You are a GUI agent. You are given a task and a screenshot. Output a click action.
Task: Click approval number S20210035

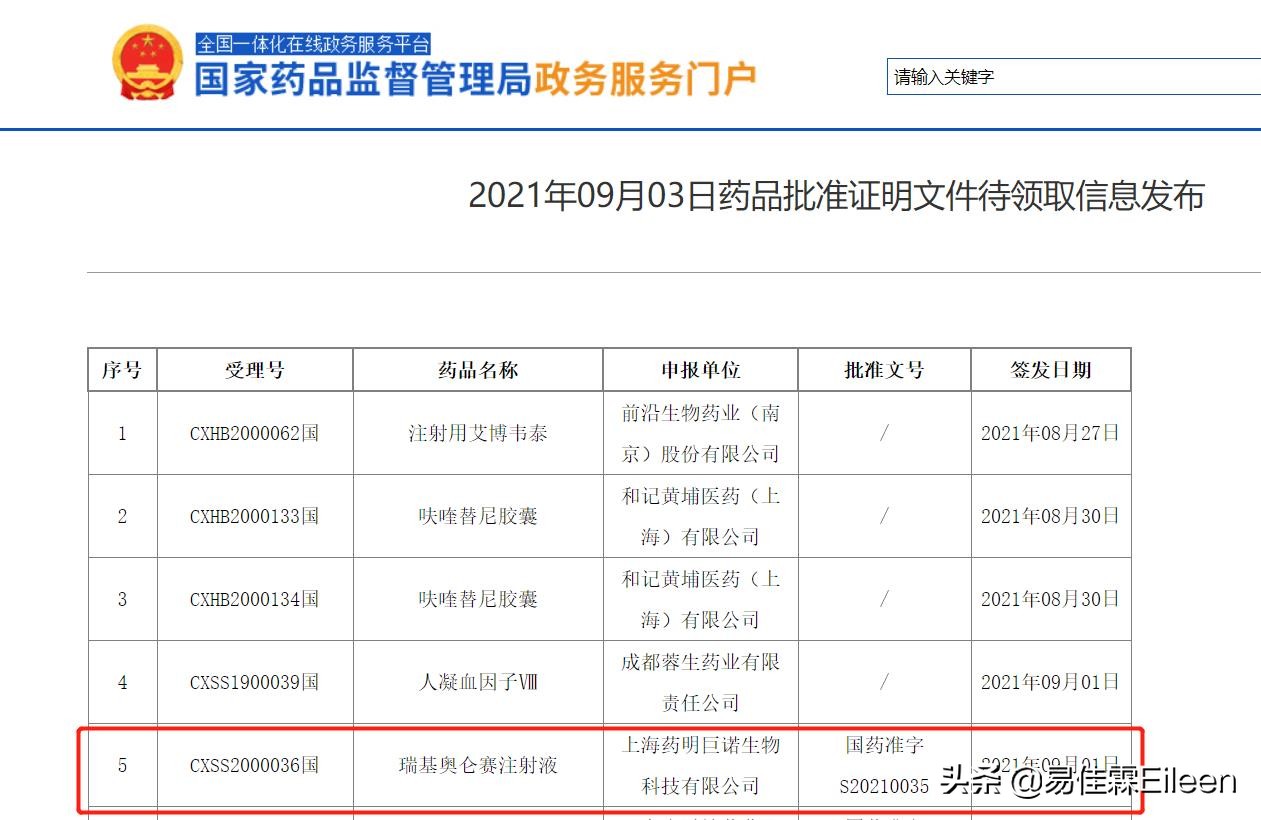pyautogui.click(x=884, y=786)
